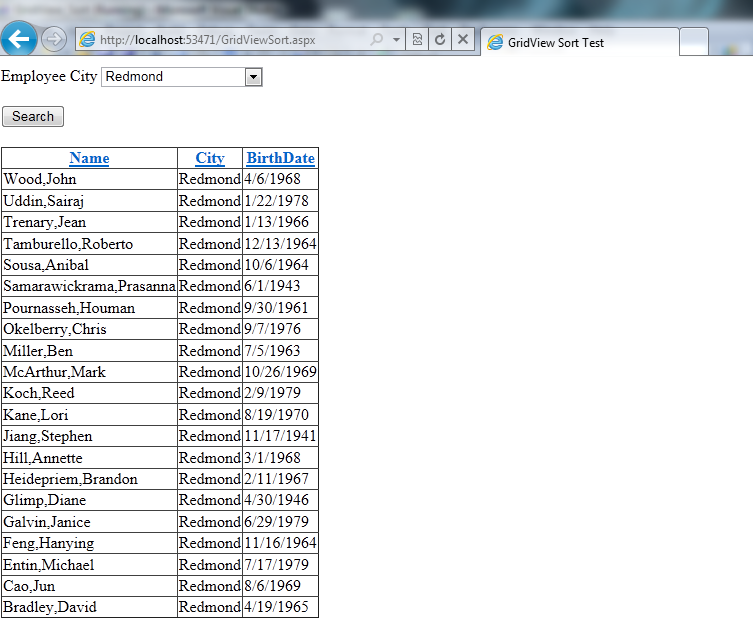Viewport: 753px width, 632px height.
Task: Open a new blank tab
Action: (694, 42)
